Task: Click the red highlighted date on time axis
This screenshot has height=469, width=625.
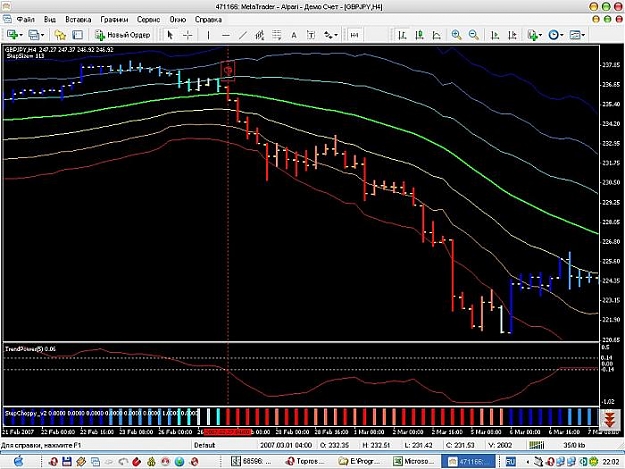Action: (227, 432)
